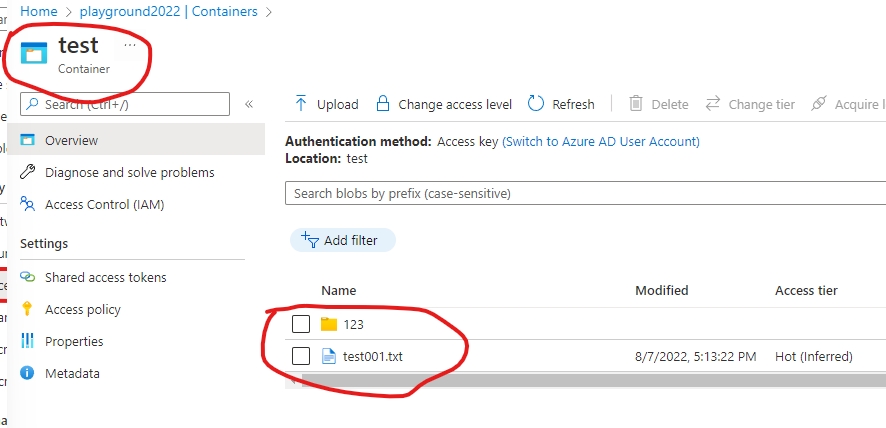This screenshot has width=886, height=428.
Task: Open the ellipsis menu beside test title
Action: [130, 45]
